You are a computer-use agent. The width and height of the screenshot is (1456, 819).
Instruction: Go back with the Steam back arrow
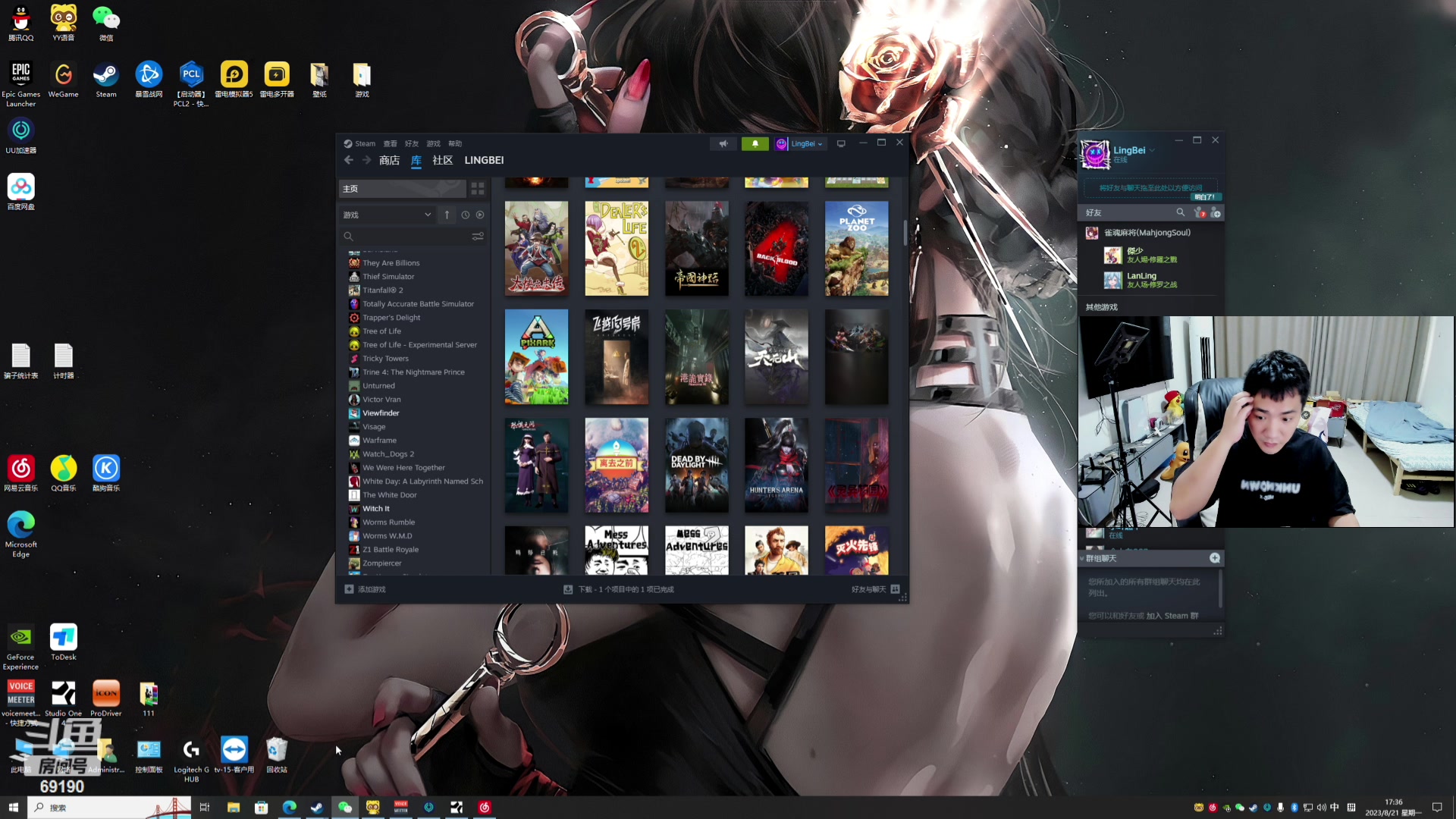click(348, 160)
